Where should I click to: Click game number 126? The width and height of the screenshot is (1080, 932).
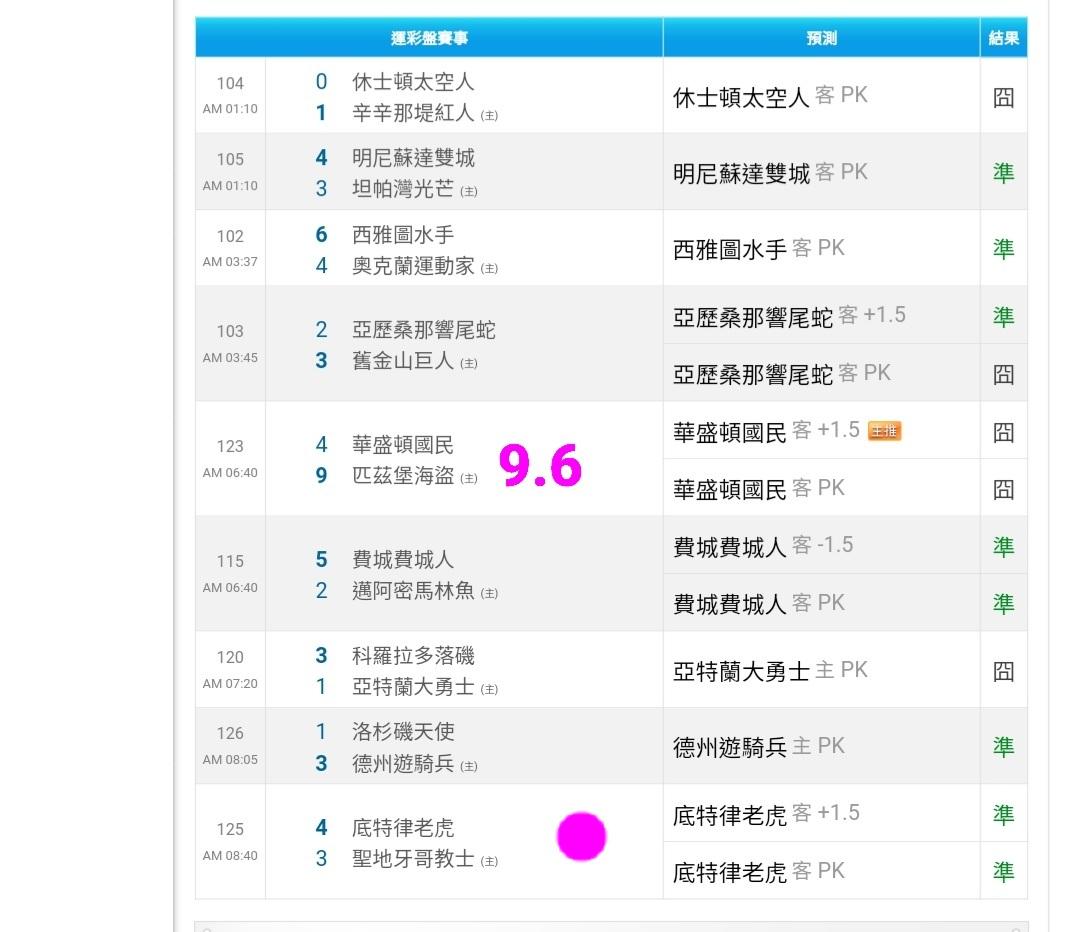click(230, 734)
